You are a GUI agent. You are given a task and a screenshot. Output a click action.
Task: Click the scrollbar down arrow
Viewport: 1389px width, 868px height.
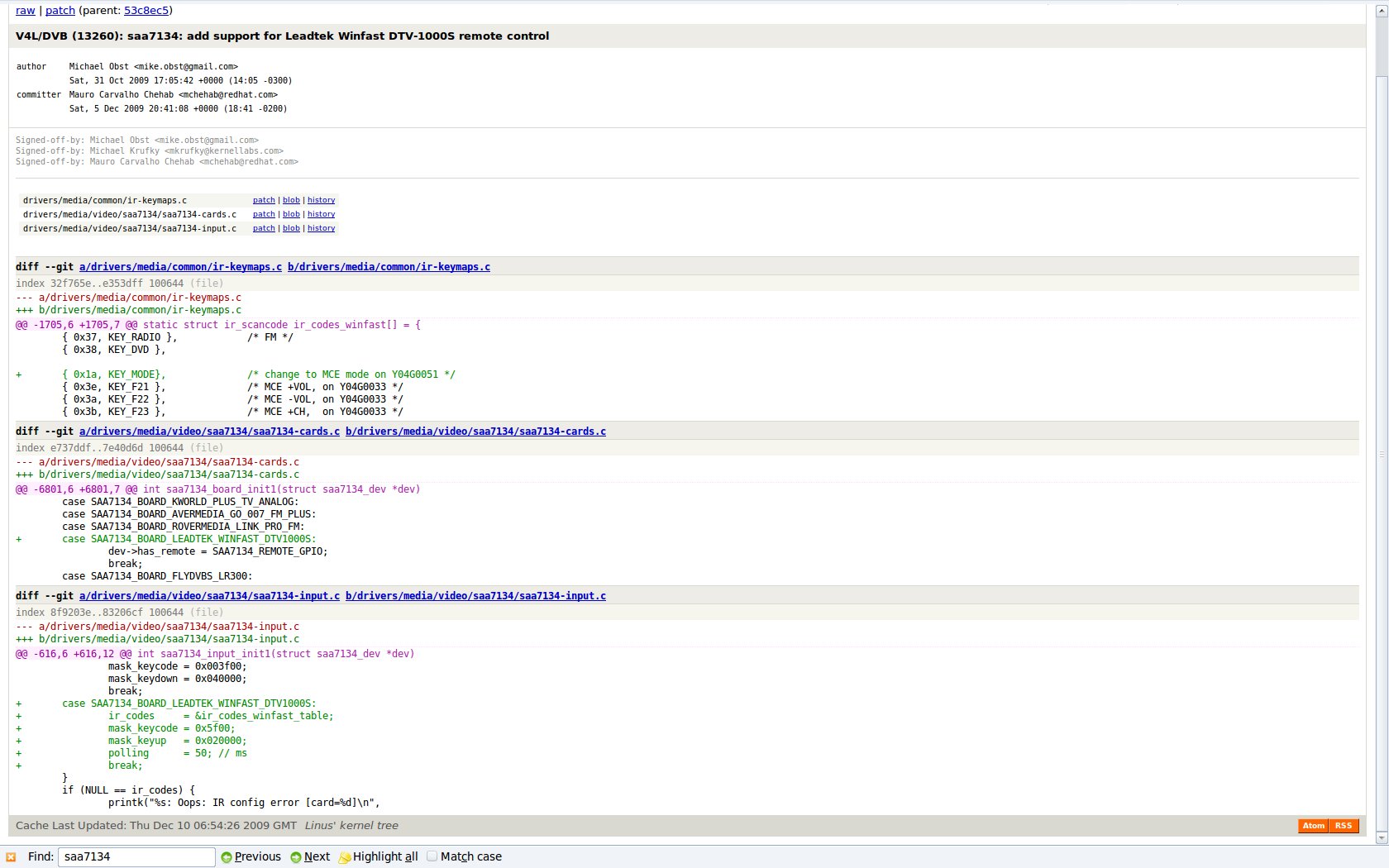point(1382,837)
